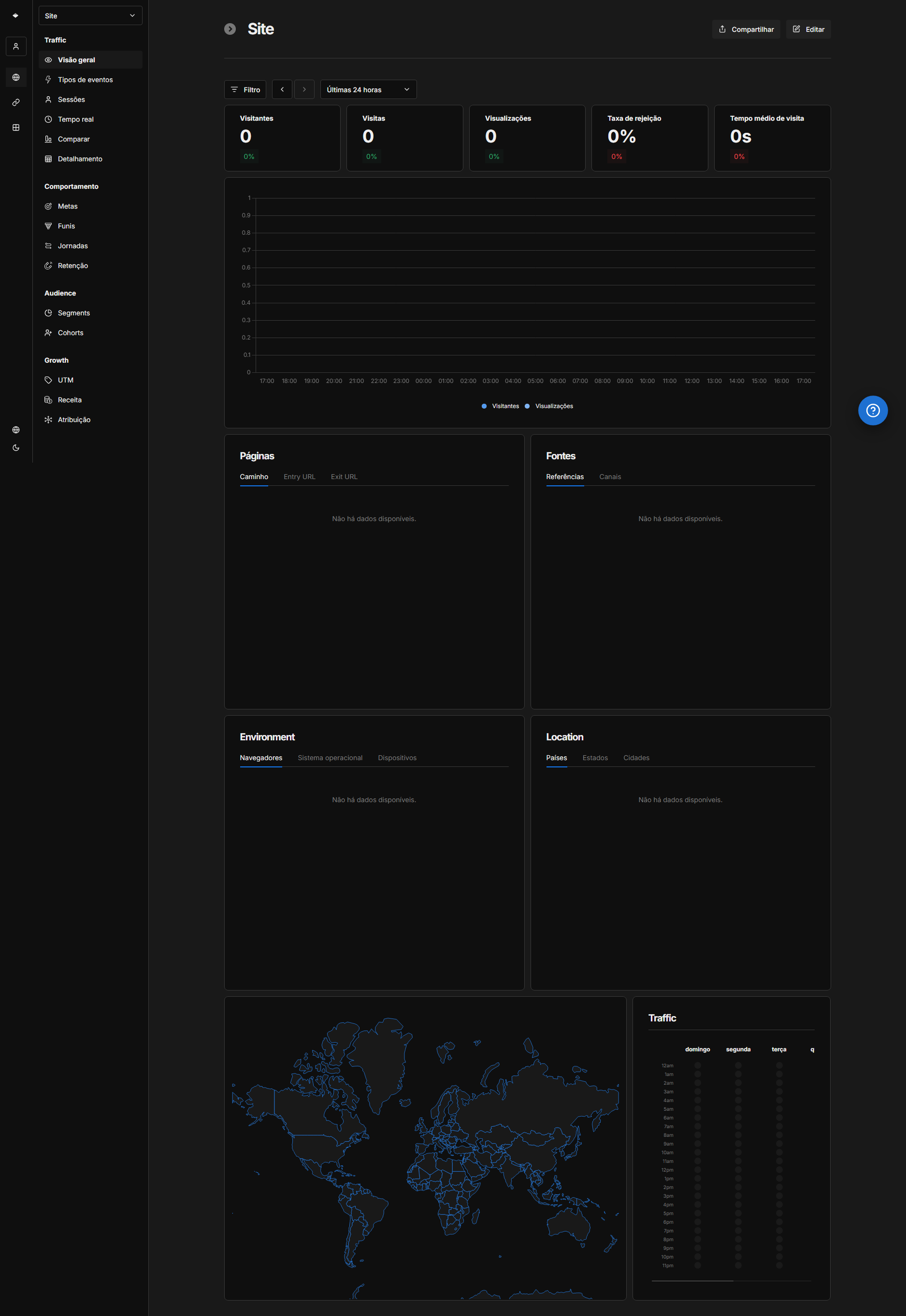Click the Traffic heatmap horizontal scrollbar

tap(692, 1280)
